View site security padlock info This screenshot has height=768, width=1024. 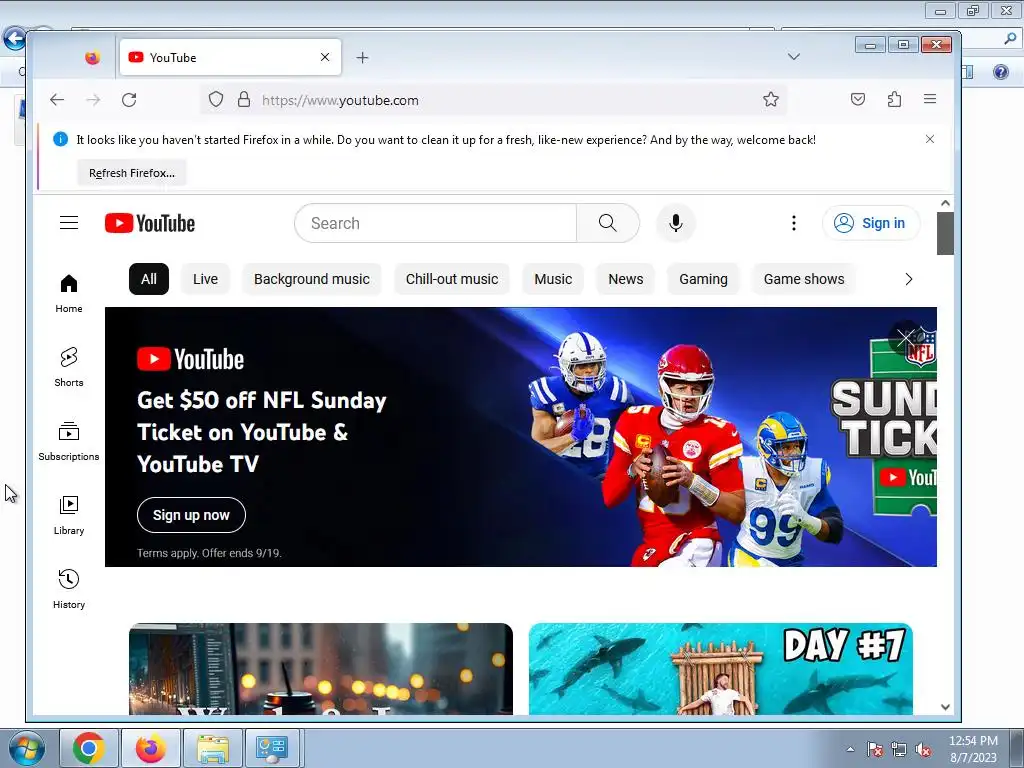[244, 99]
